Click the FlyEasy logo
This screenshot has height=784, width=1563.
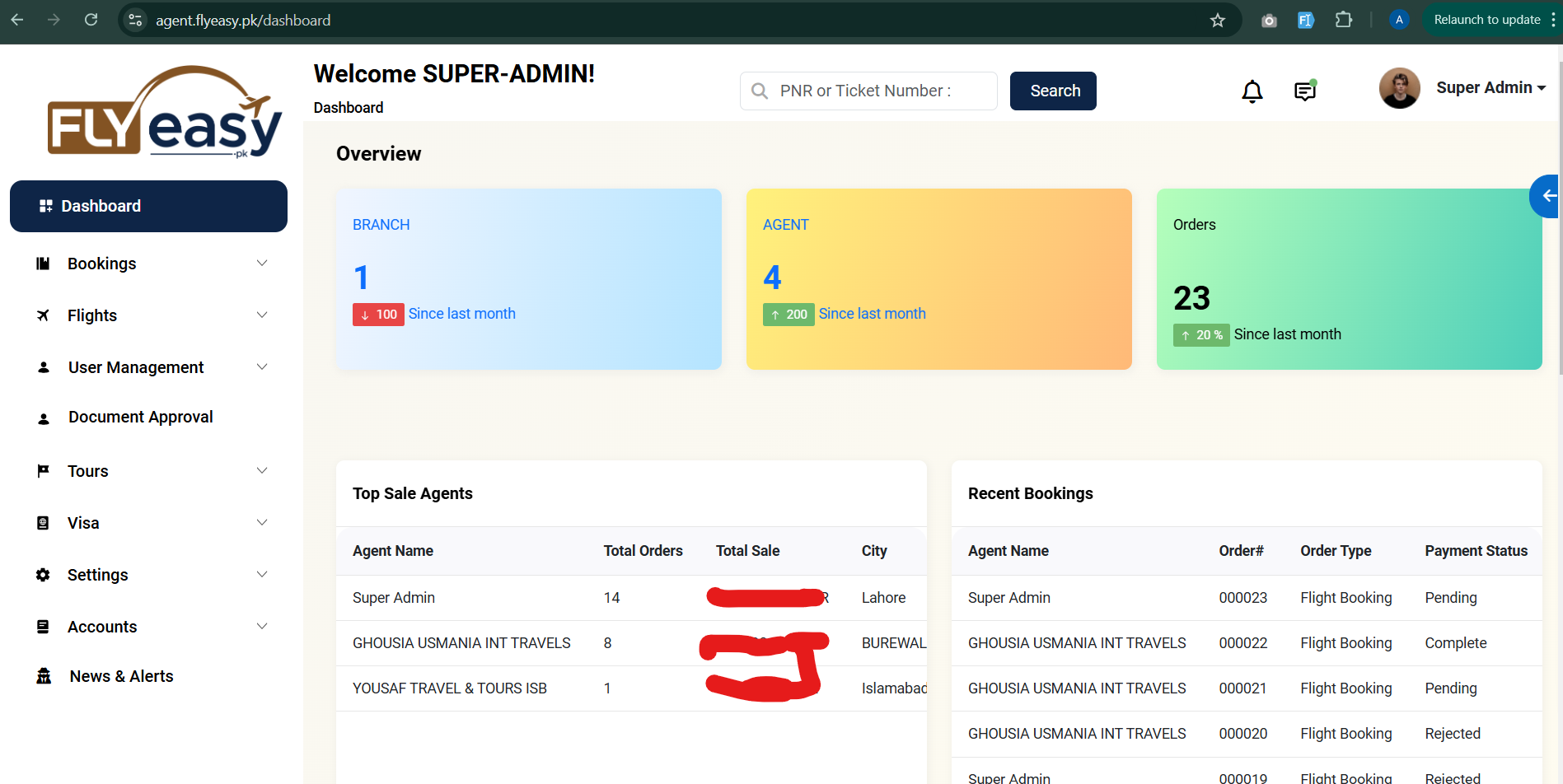pos(164,112)
